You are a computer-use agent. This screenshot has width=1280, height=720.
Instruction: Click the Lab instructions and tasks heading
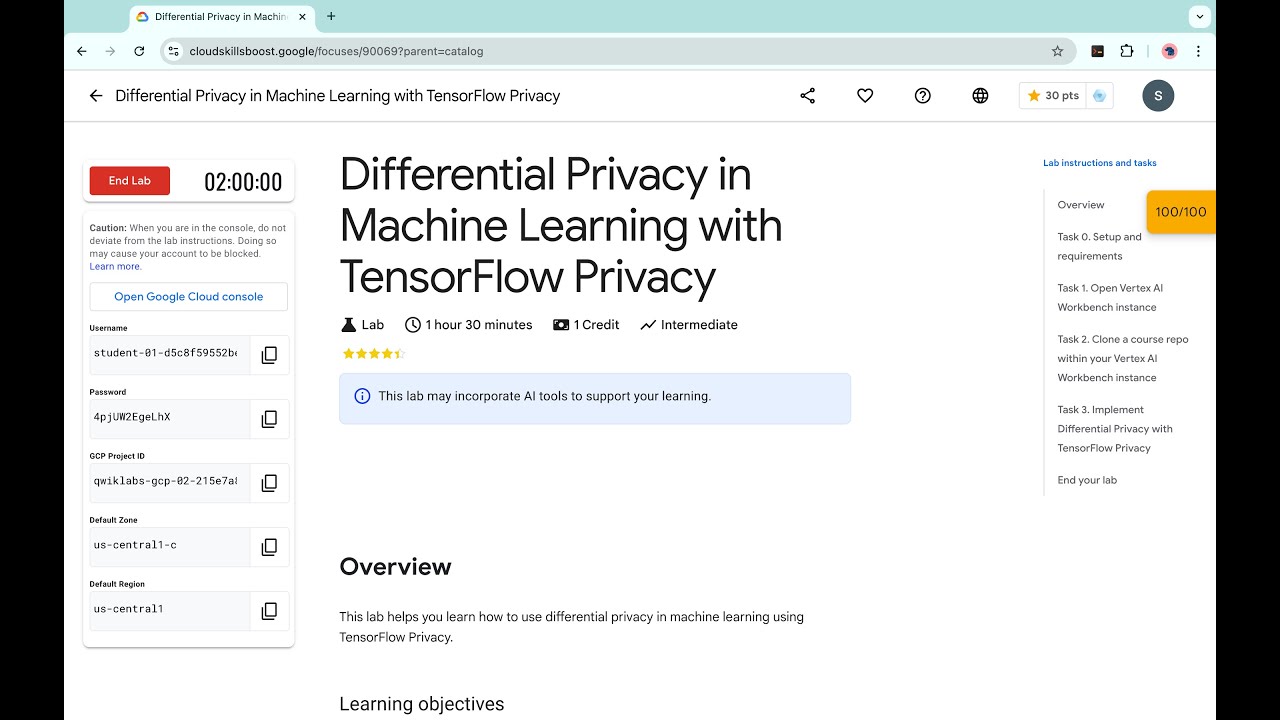tap(1100, 163)
